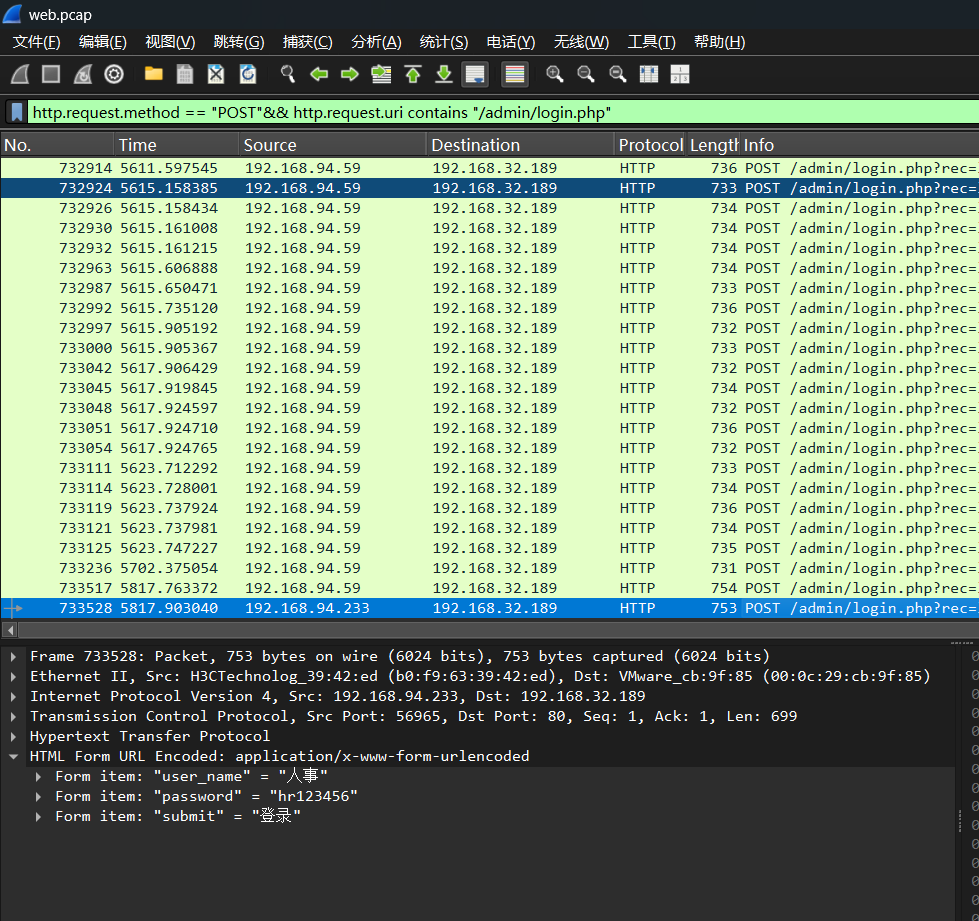Jump to the first packet icon

click(x=412, y=74)
